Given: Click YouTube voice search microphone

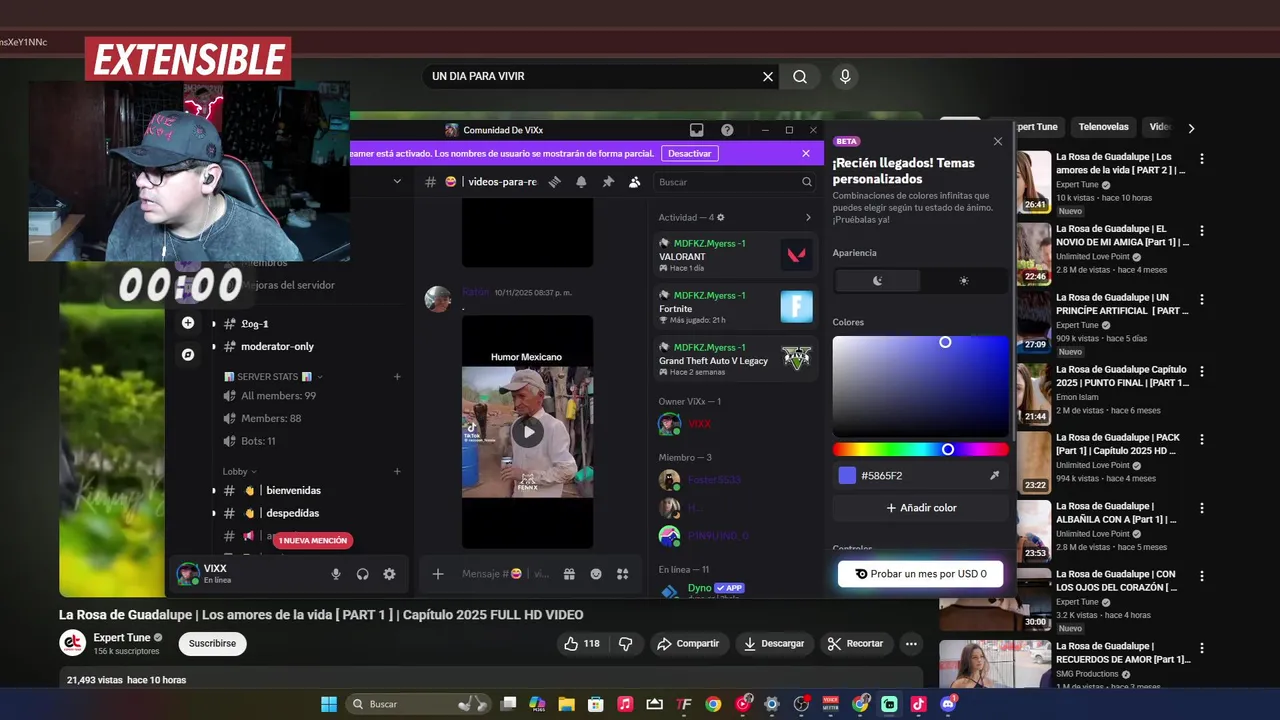Looking at the screenshot, I should [x=845, y=77].
